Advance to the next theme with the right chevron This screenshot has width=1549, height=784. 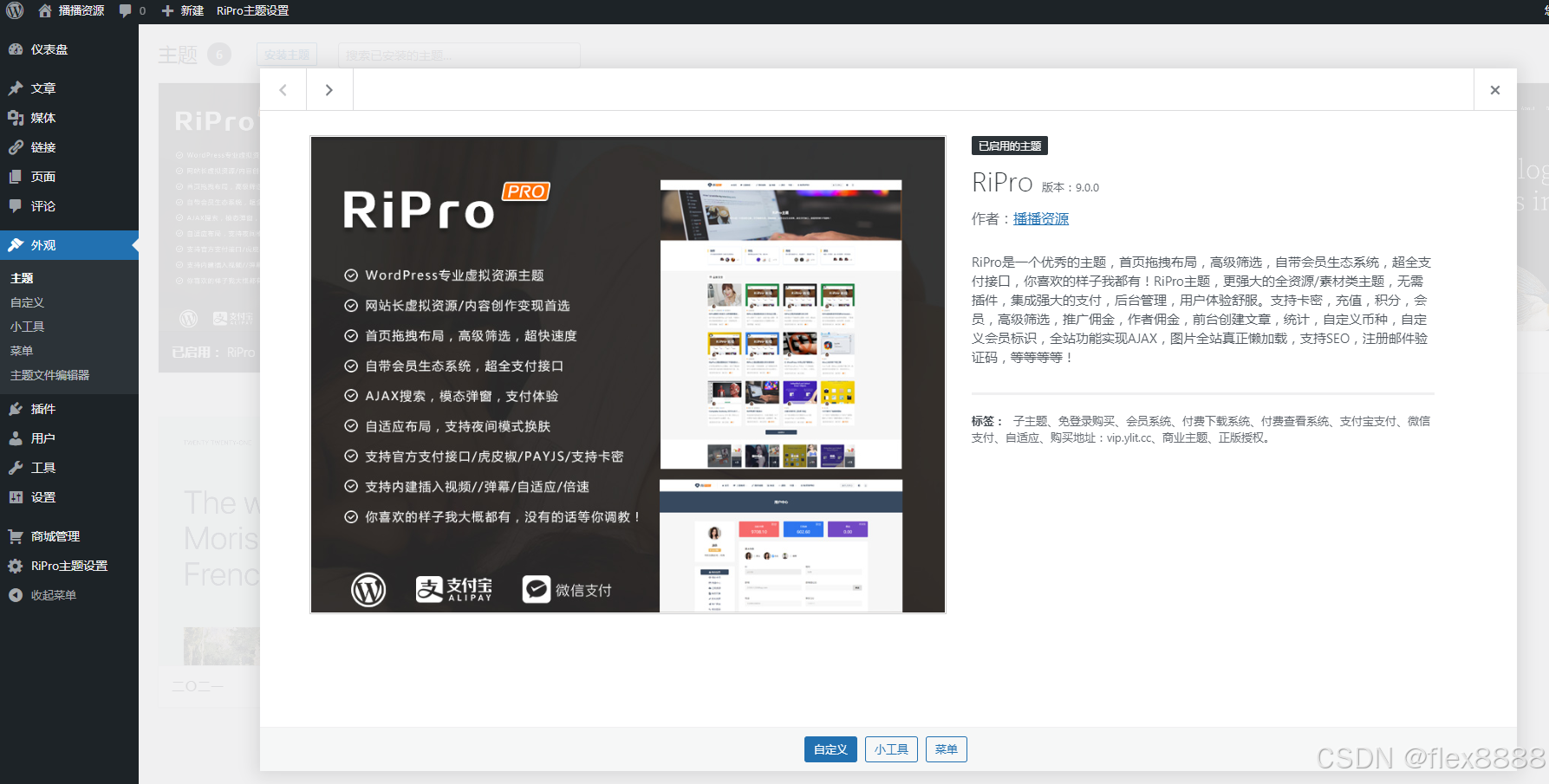(329, 89)
